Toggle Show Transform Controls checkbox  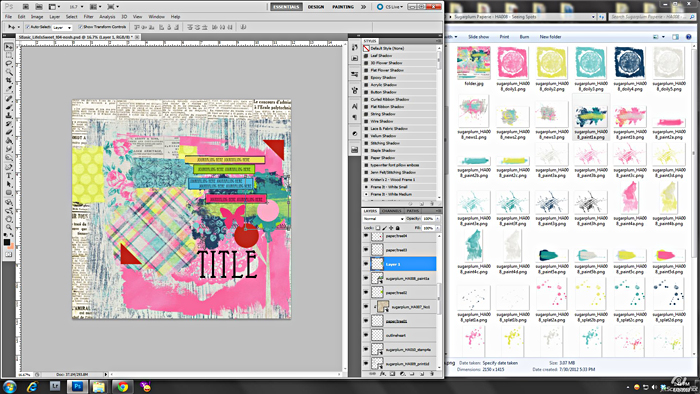(80, 27)
